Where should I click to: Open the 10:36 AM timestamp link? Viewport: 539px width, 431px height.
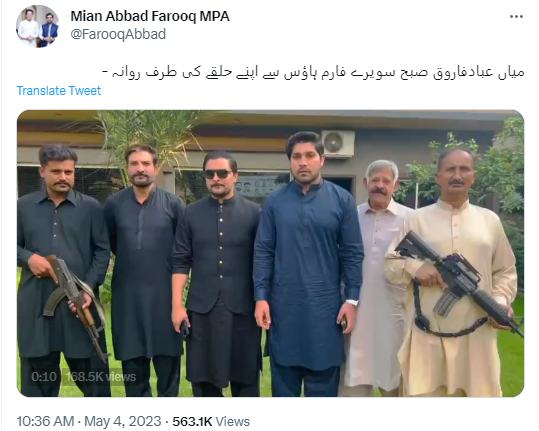tap(45, 421)
